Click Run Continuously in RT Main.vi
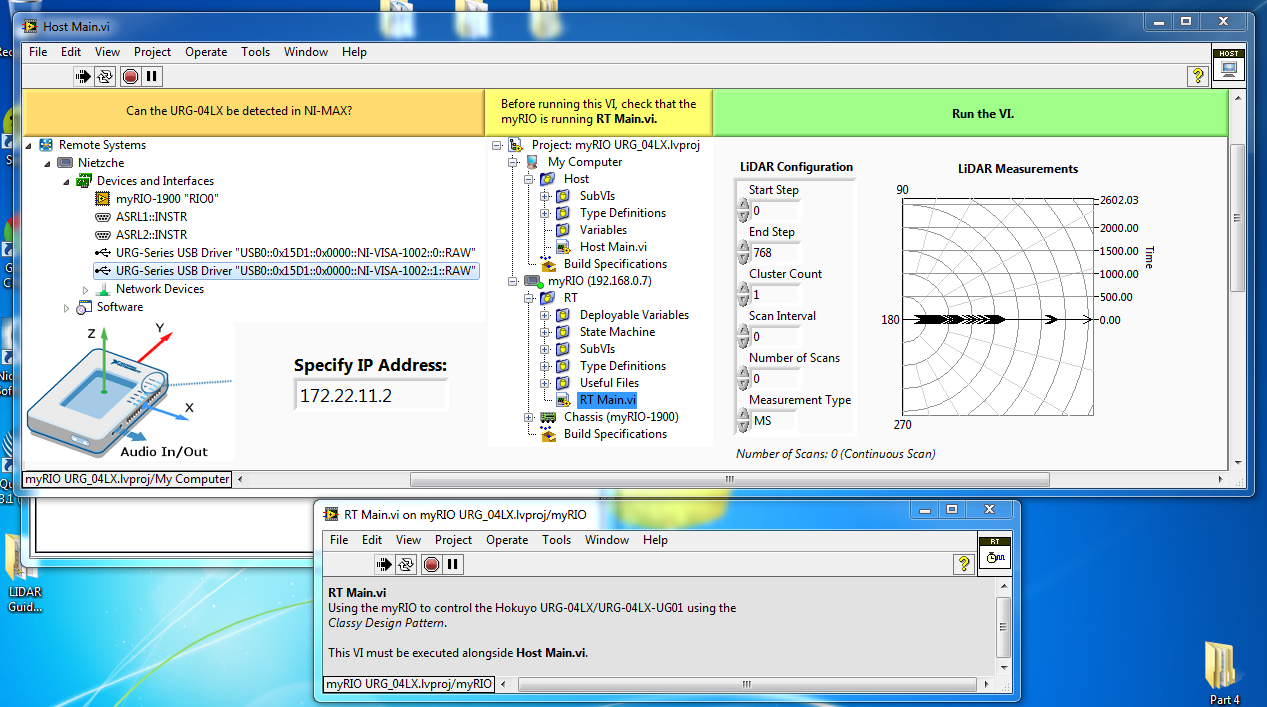 click(x=406, y=564)
